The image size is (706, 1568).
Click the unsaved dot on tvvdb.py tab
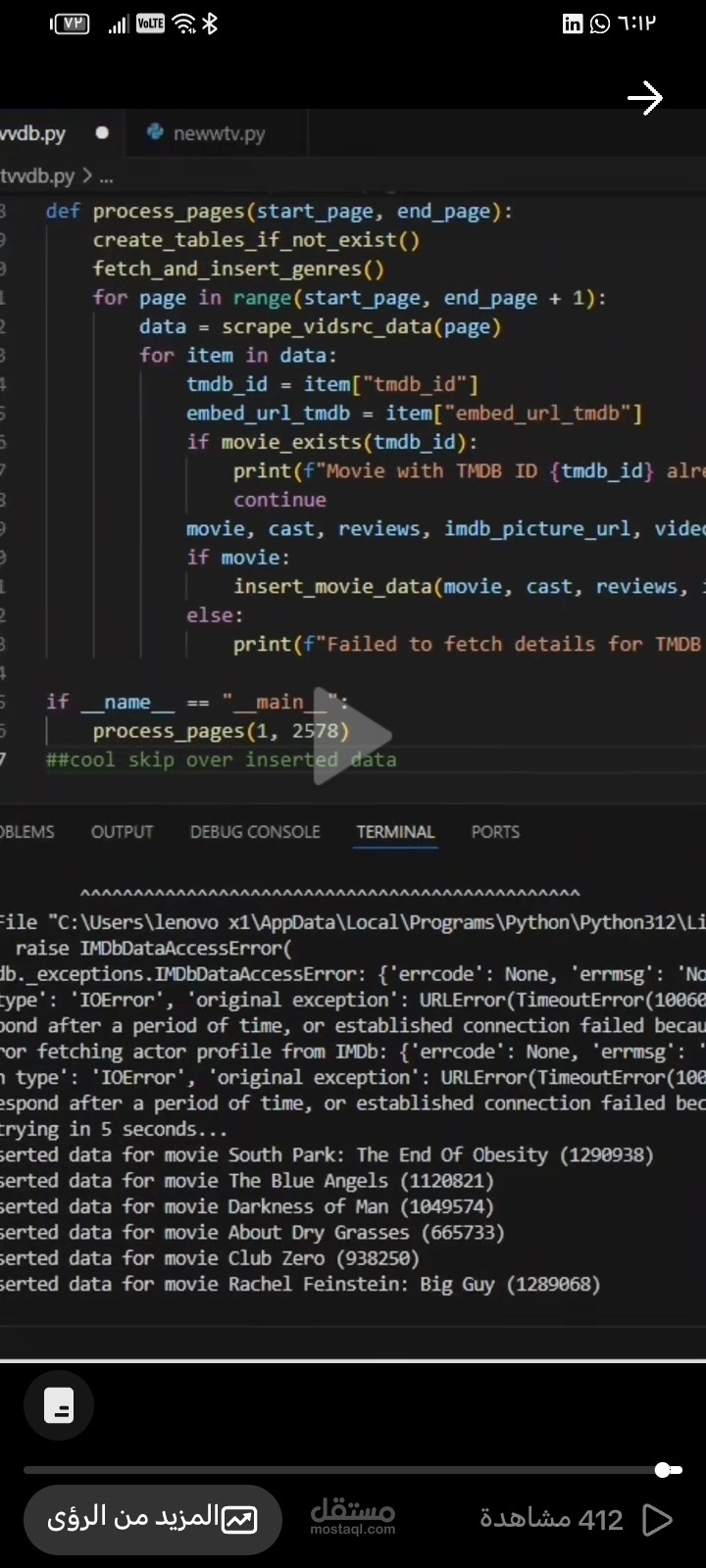pos(102,133)
